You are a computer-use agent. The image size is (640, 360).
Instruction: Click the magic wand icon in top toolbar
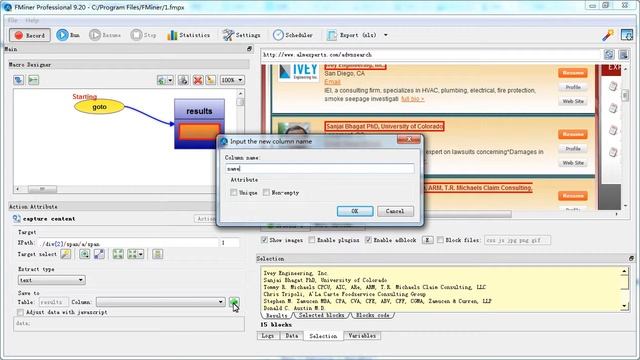coord(608,35)
